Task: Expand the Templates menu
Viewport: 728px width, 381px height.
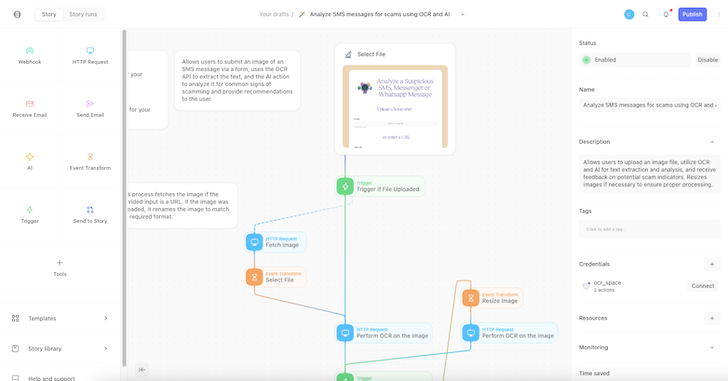Action: click(x=106, y=318)
